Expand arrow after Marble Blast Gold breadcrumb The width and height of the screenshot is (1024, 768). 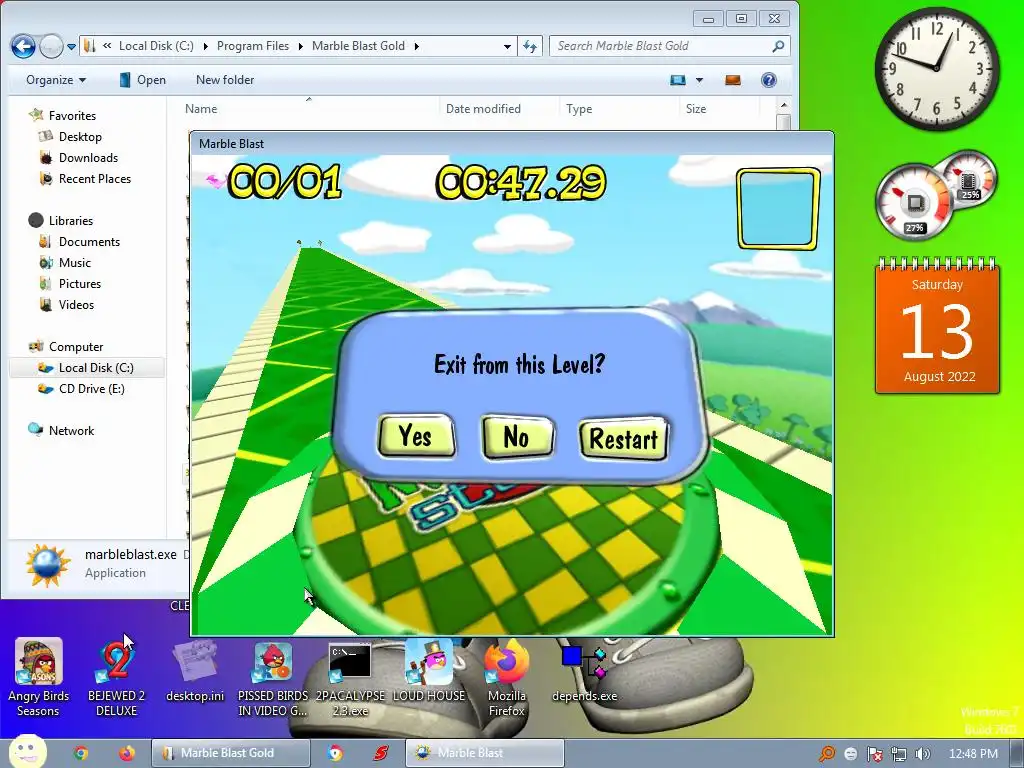(x=416, y=46)
